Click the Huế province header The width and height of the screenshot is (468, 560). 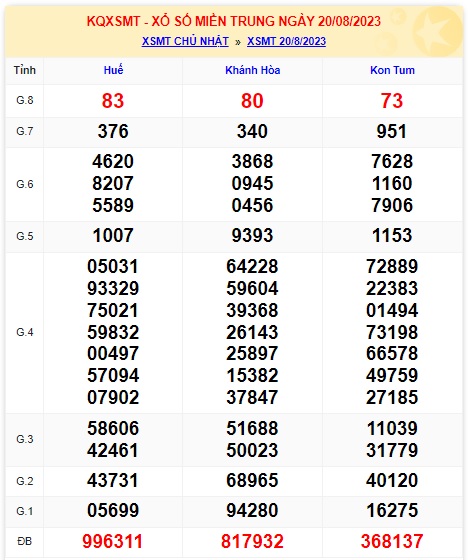[113, 70]
